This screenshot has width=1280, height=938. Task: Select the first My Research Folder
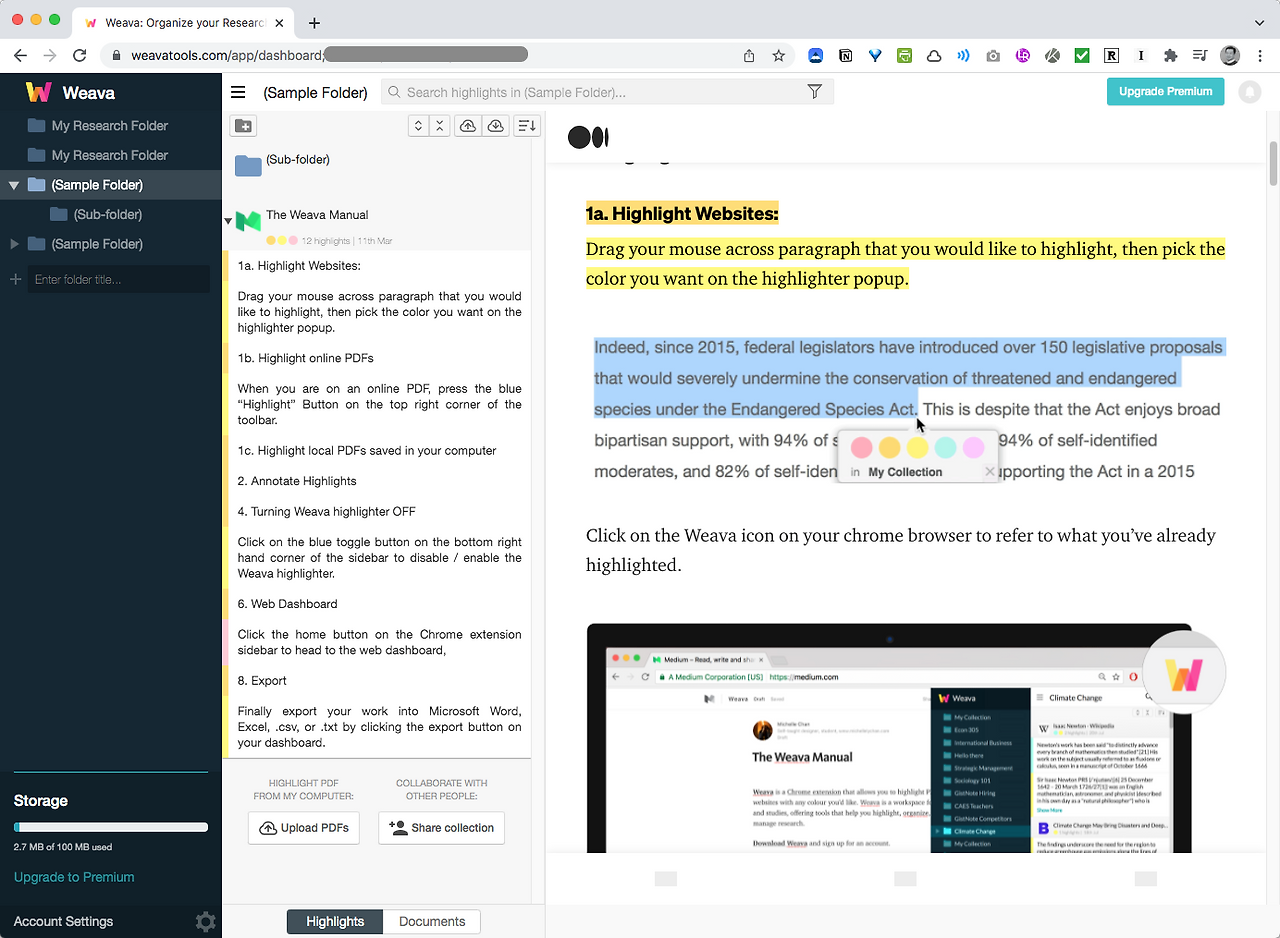[x=110, y=126]
